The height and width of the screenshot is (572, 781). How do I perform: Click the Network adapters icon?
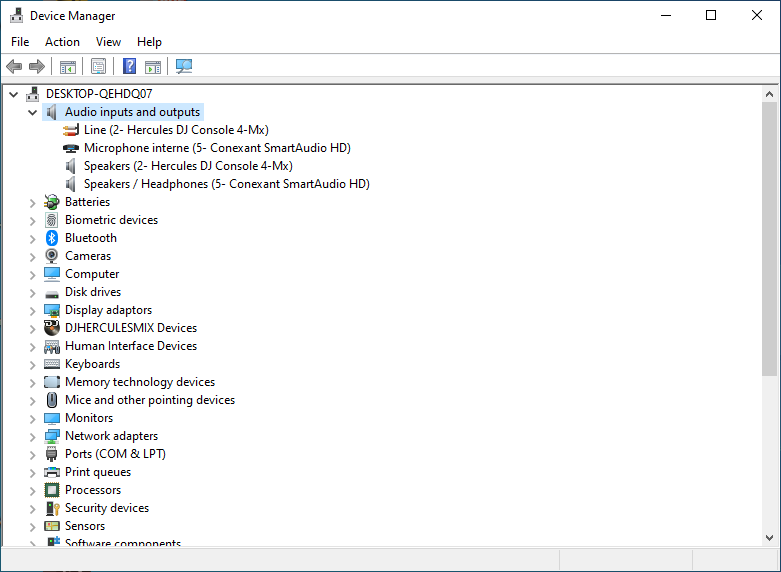tap(52, 436)
